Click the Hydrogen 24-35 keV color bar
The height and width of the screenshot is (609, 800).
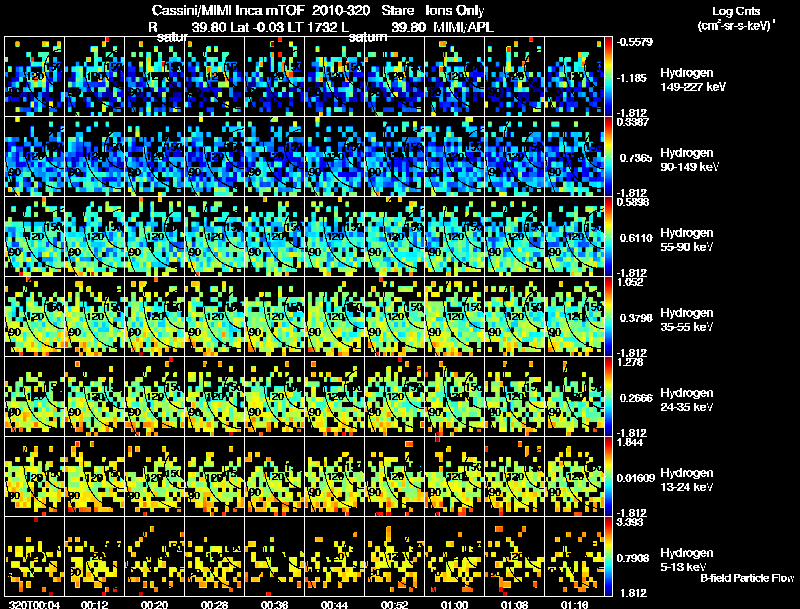pos(608,396)
